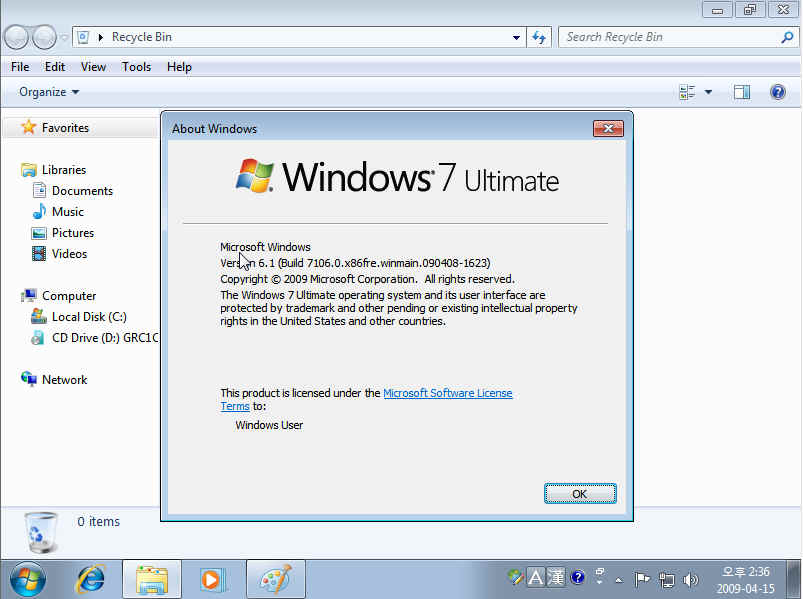Open the File menu
This screenshot has height=599, width=803.
20,67
